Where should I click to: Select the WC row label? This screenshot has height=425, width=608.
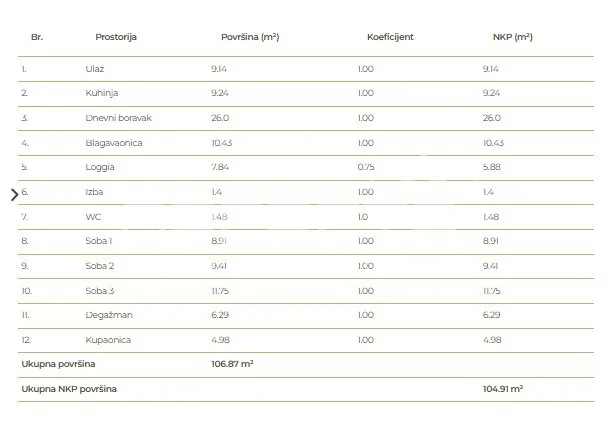click(x=93, y=217)
